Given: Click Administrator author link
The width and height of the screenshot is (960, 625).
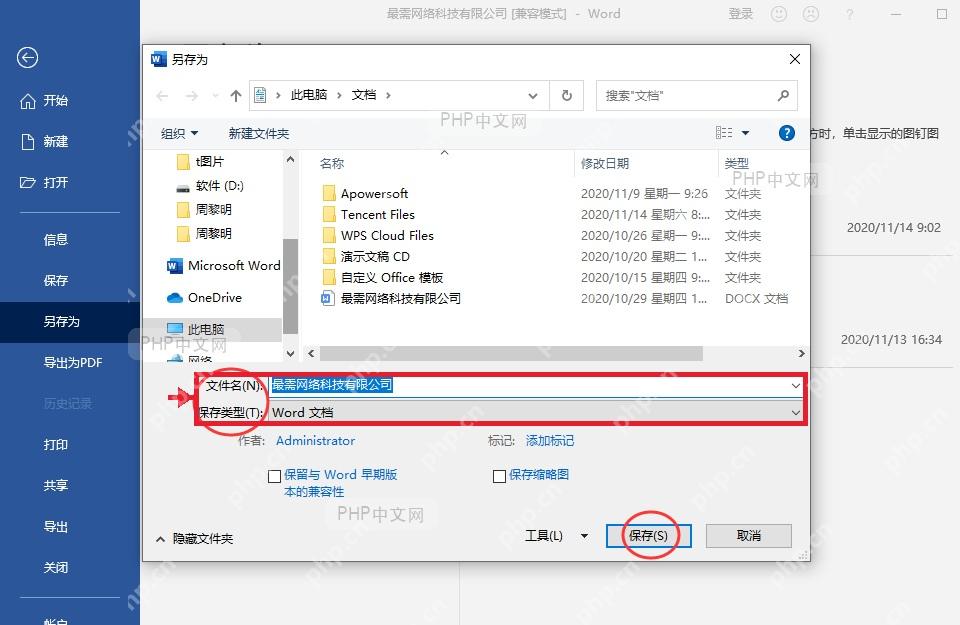Looking at the screenshot, I should coord(315,441).
